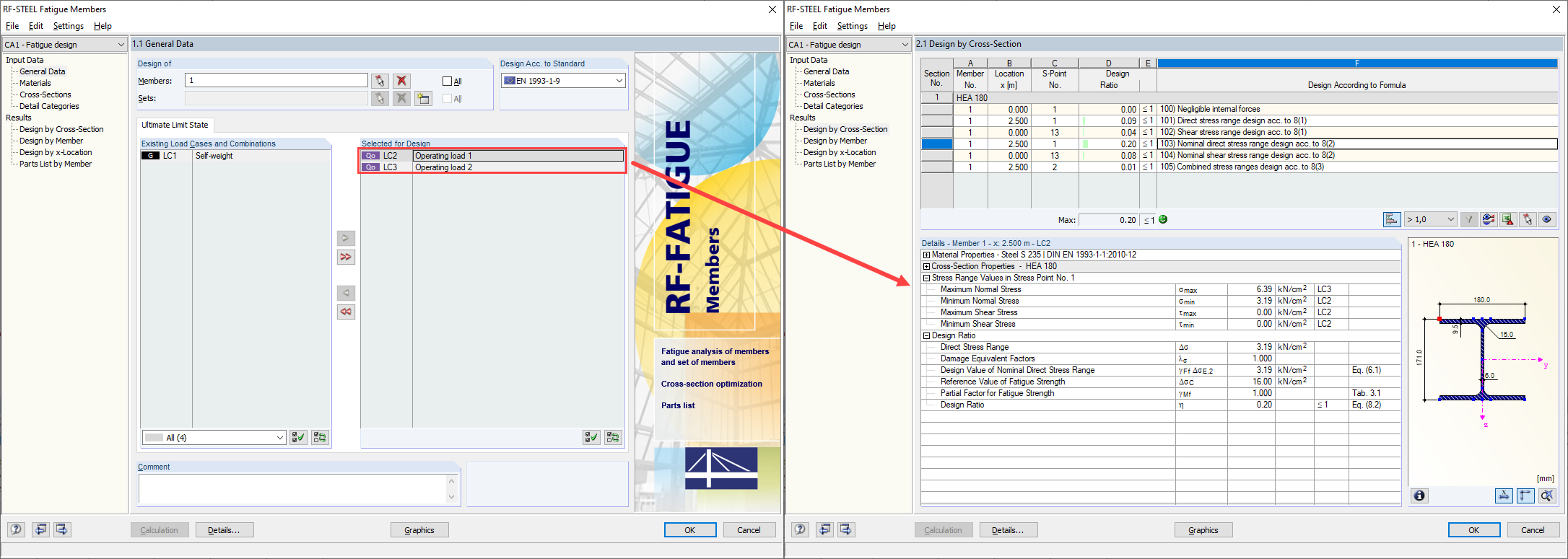
Task: Click the select member in graphic cursor icon
Action: 1528,219
